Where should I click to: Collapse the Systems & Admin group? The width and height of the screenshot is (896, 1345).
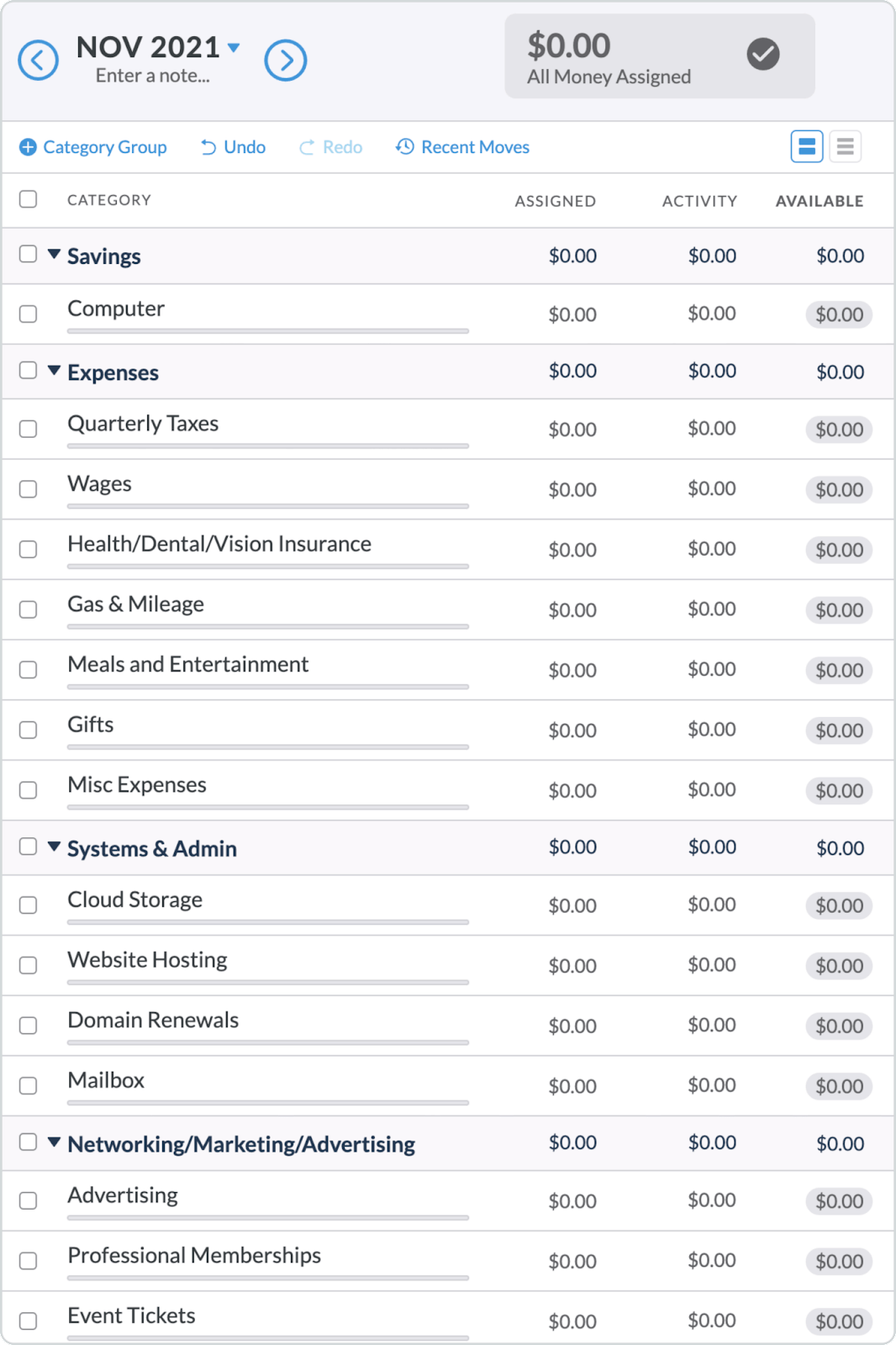(55, 847)
